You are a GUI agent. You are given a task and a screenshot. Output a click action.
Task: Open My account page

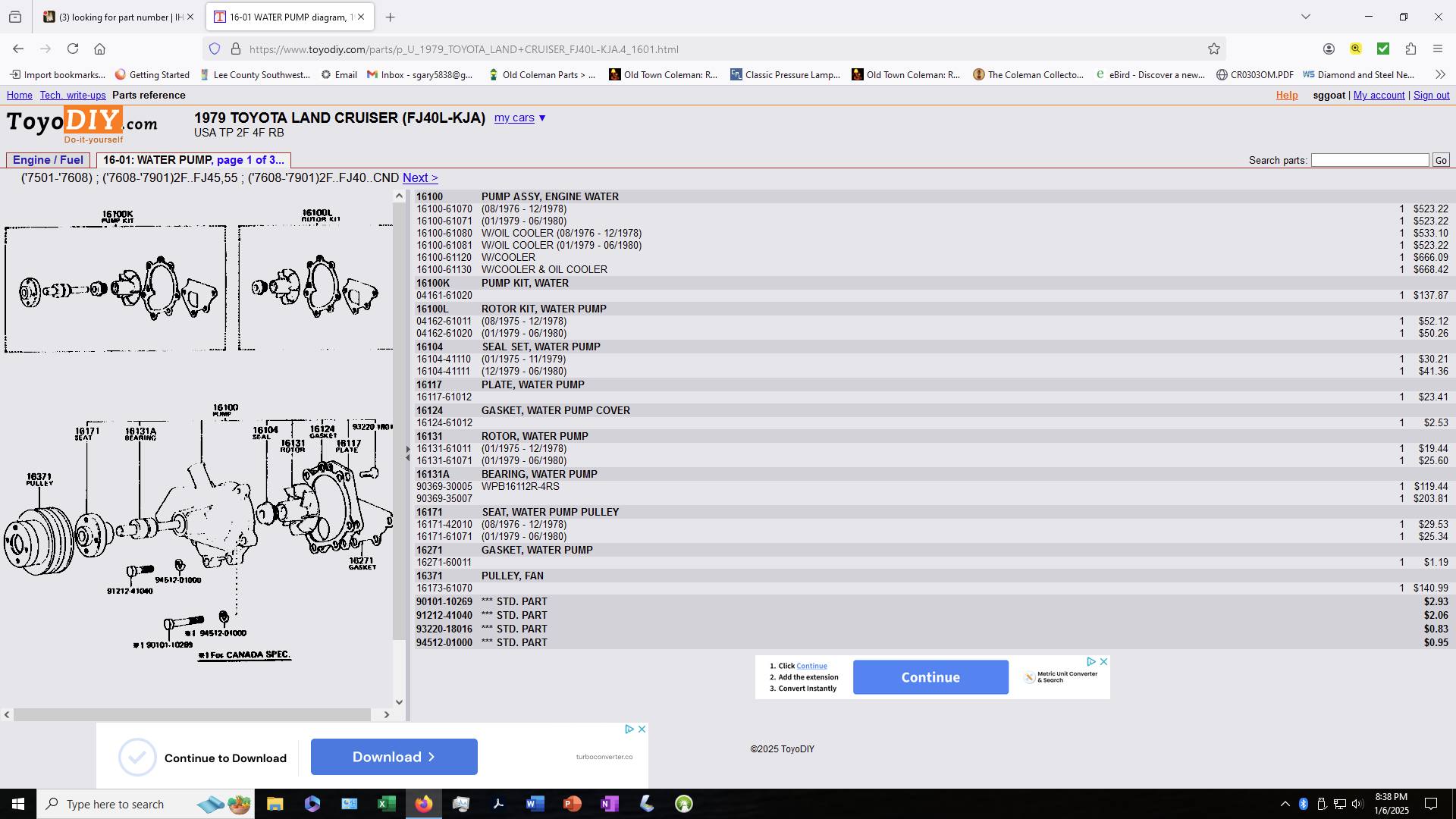[1379, 95]
